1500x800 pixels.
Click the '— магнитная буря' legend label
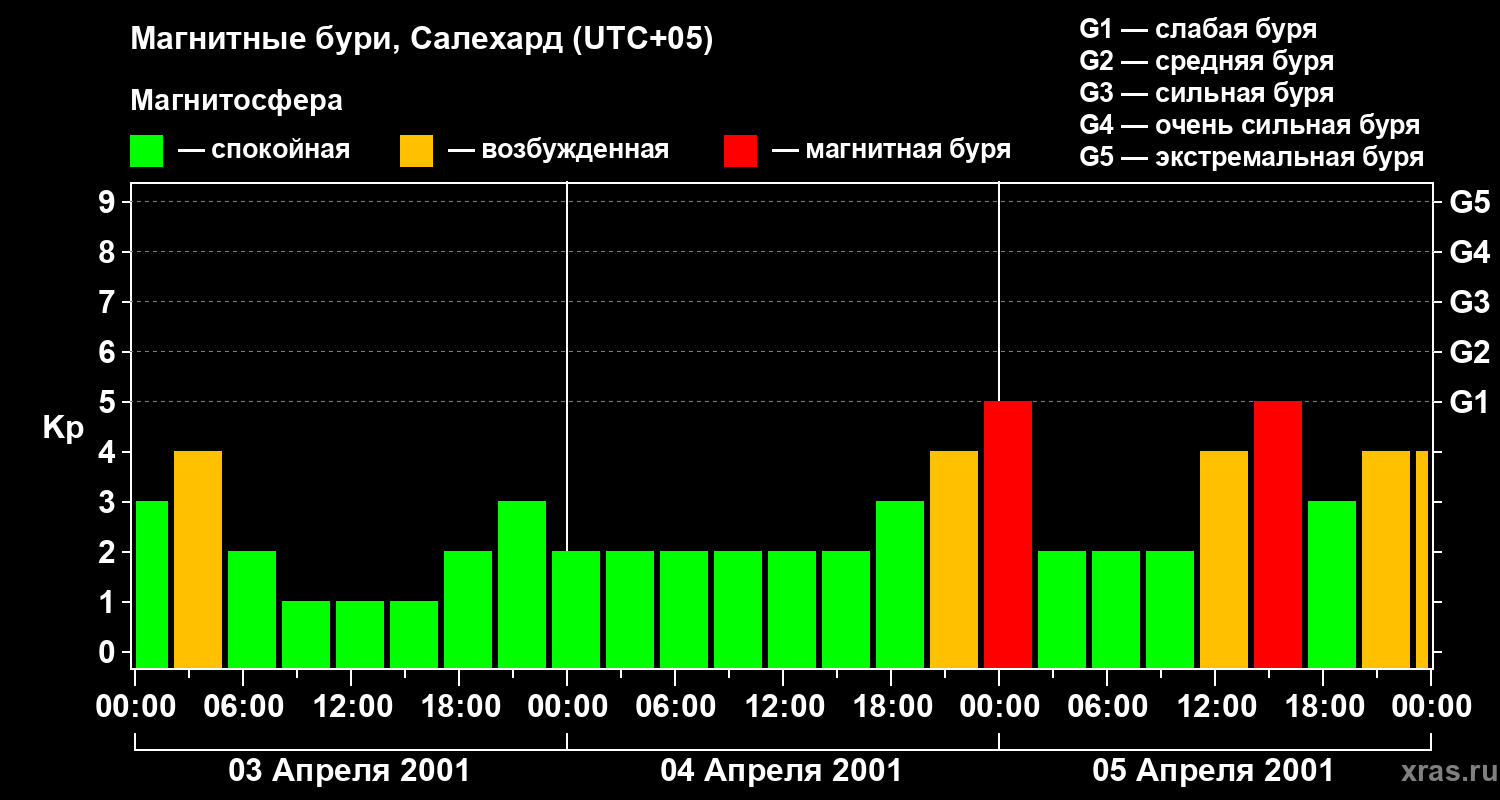click(891, 150)
